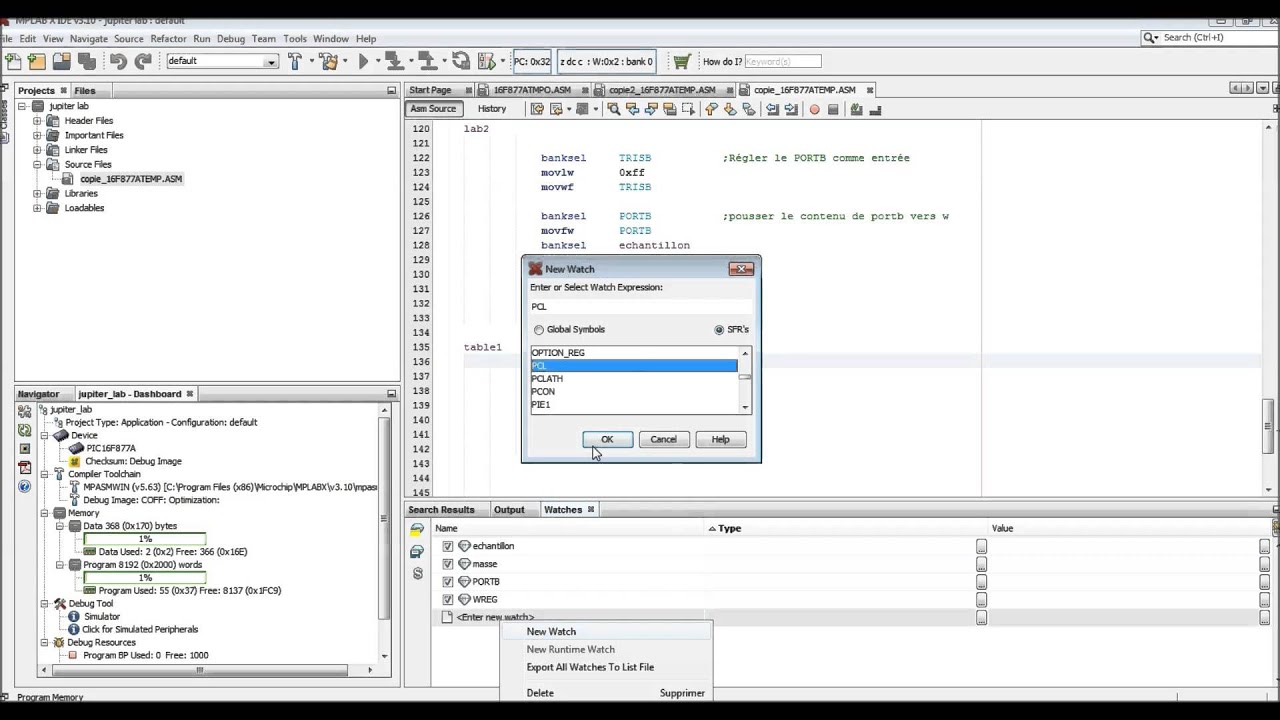Click the Save All toolbar icon
1280x720 pixels.
[86, 61]
